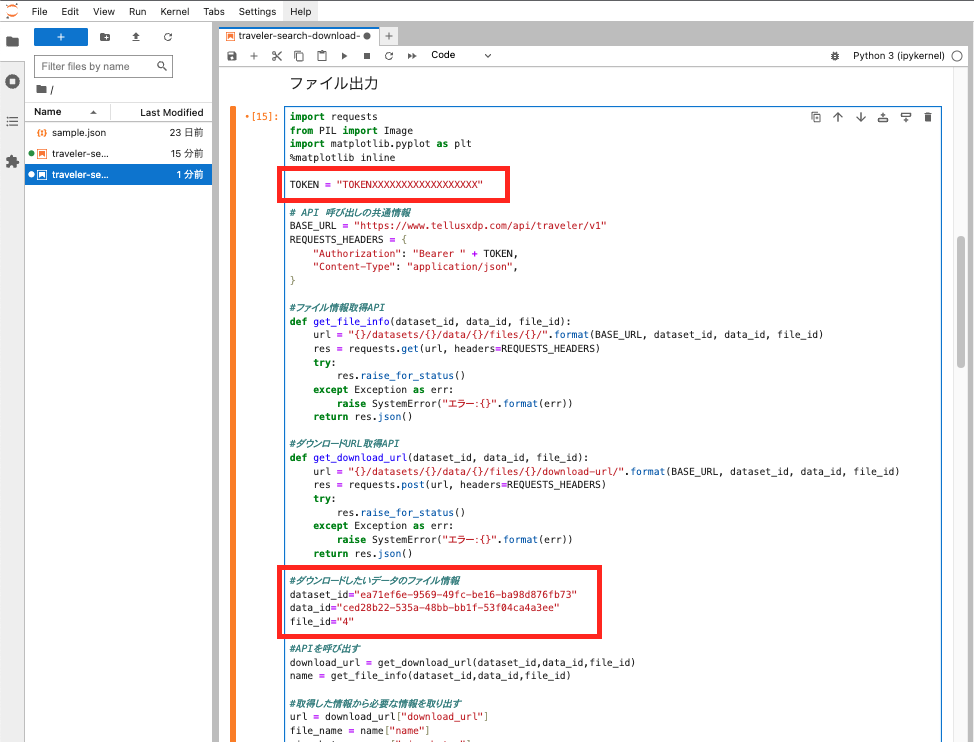The width and height of the screenshot is (974, 742).
Task: Restart the kernel
Action: tap(389, 56)
